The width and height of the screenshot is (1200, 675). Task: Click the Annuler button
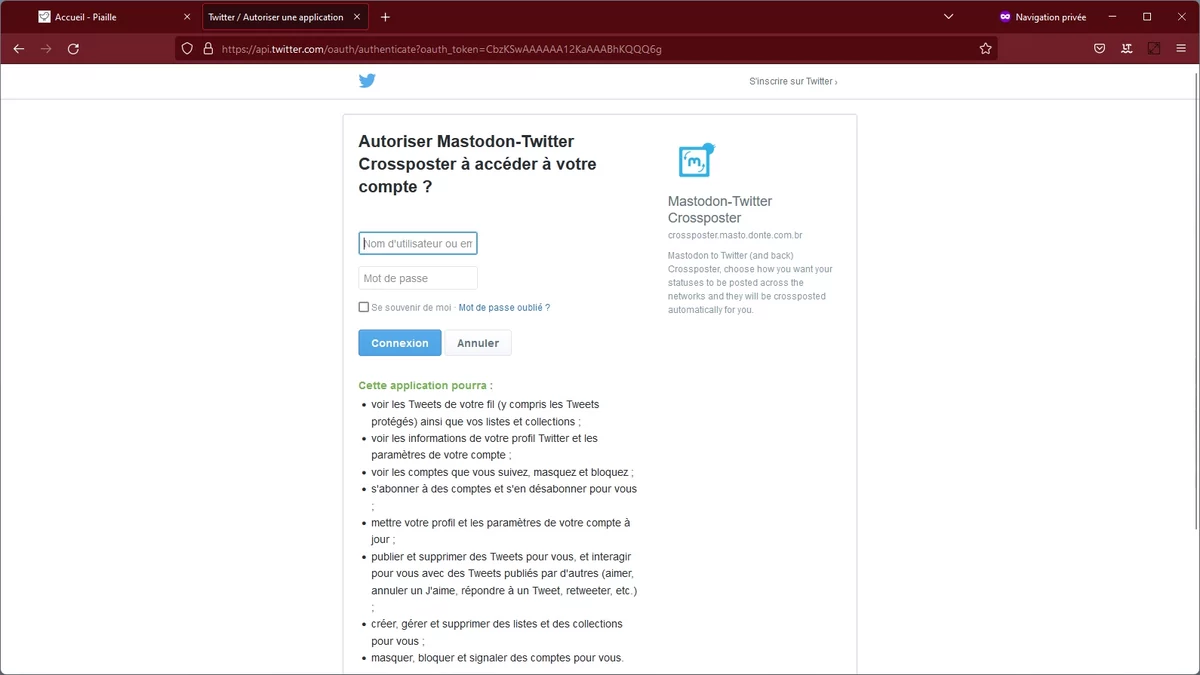[x=478, y=343]
